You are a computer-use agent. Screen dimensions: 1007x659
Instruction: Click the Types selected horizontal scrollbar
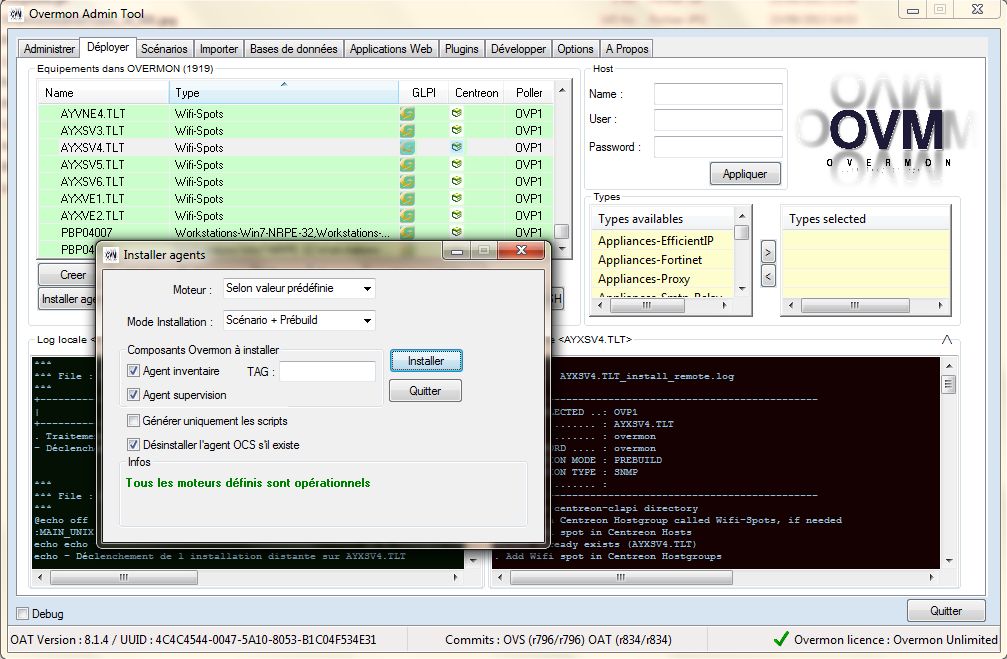[x=864, y=306]
